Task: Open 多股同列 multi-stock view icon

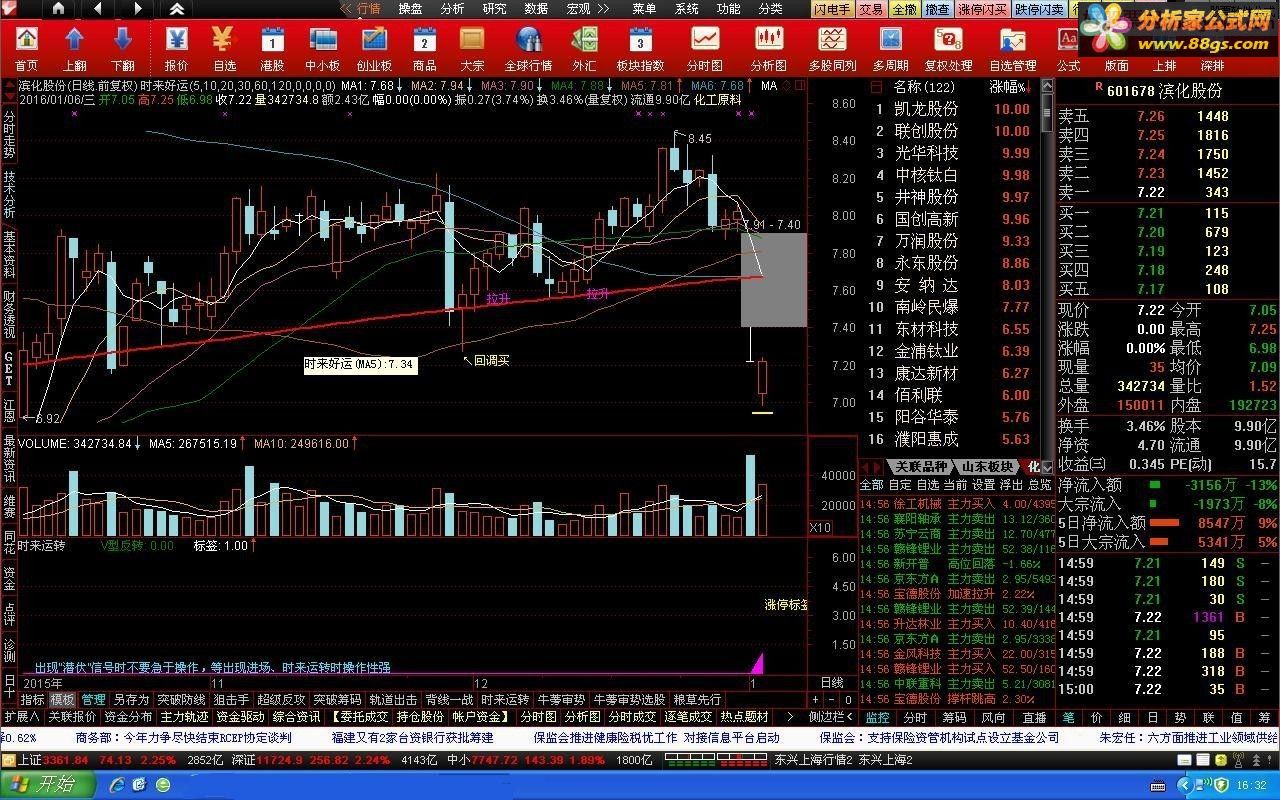Action: click(833, 48)
